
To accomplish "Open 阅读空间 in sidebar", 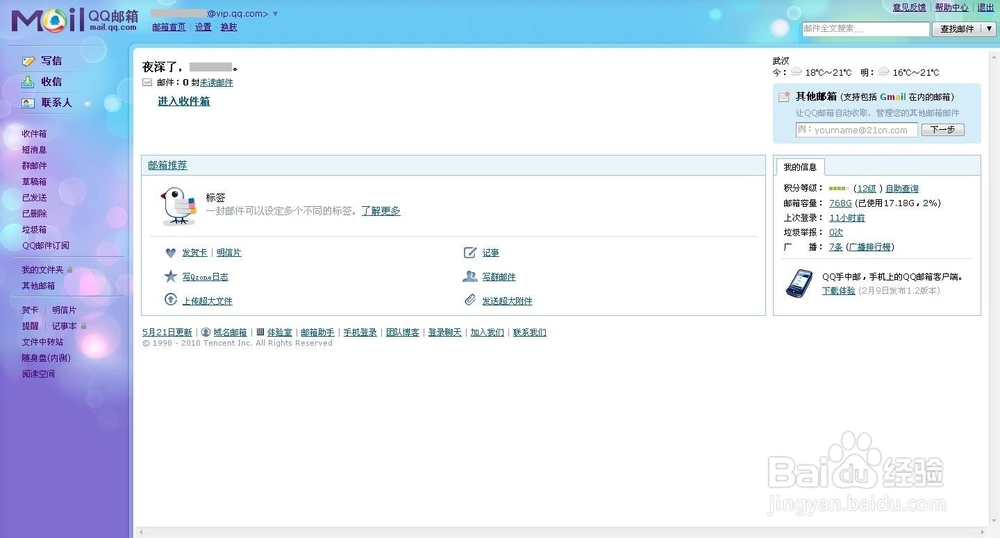I will [x=38, y=374].
